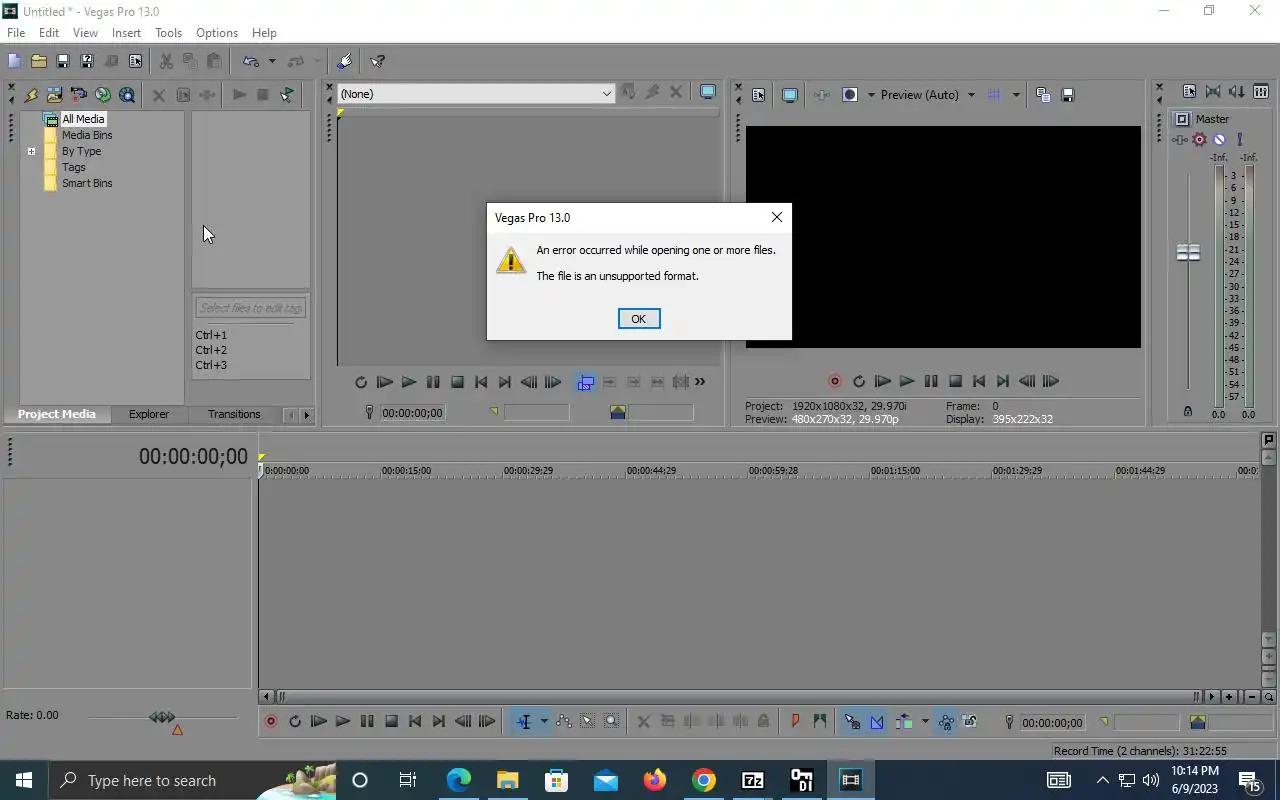The height and width of the screenshot is (800, 1280).
Task: Click the horizontal timeline scrollbar
Action: coord(737,696)
